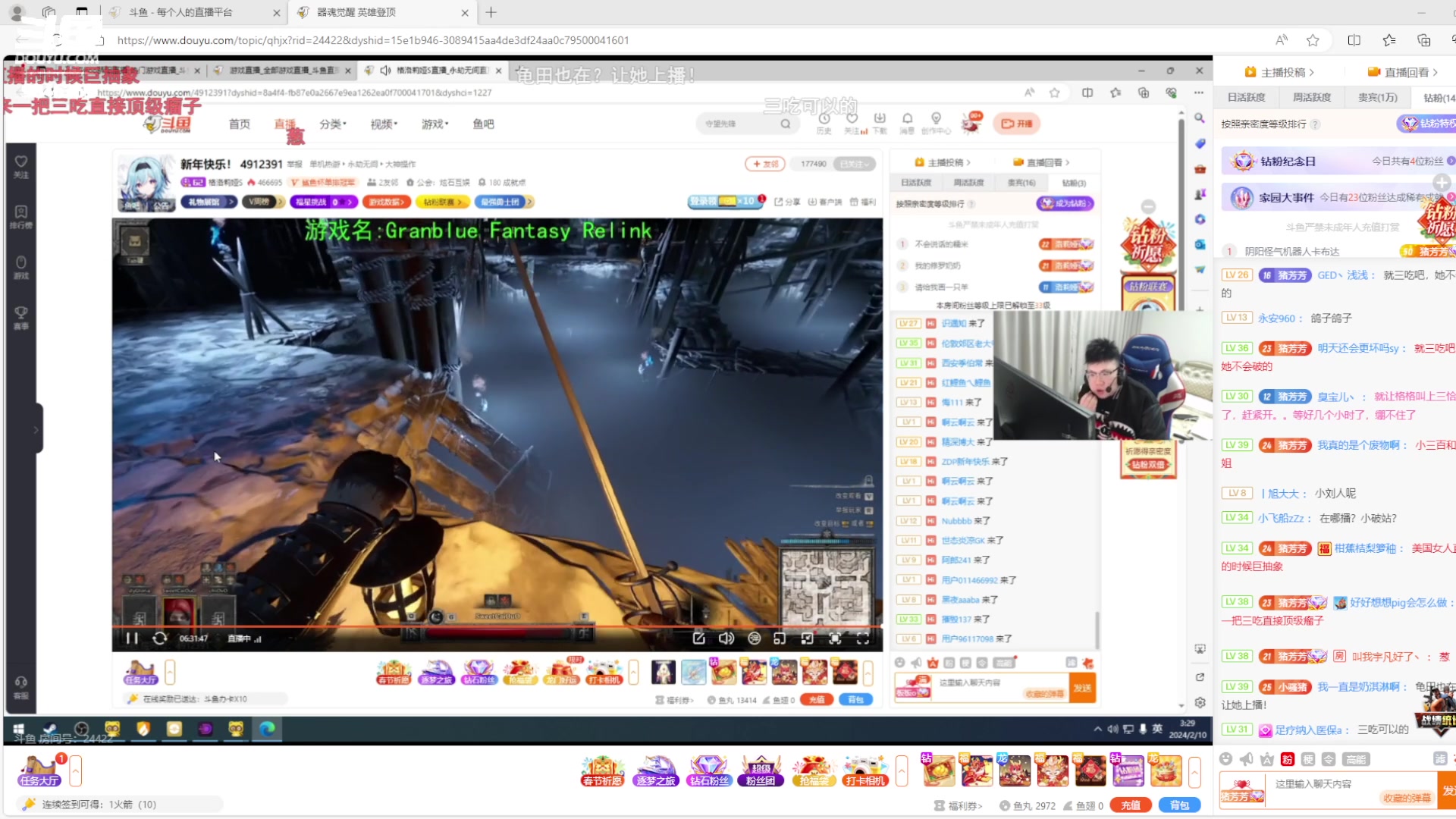This screenshot has height=819, width=1456.
Task: Switch to the 日活跃度 tab in the outer page
Action: pyautogui.click(x=1247, y=97)
